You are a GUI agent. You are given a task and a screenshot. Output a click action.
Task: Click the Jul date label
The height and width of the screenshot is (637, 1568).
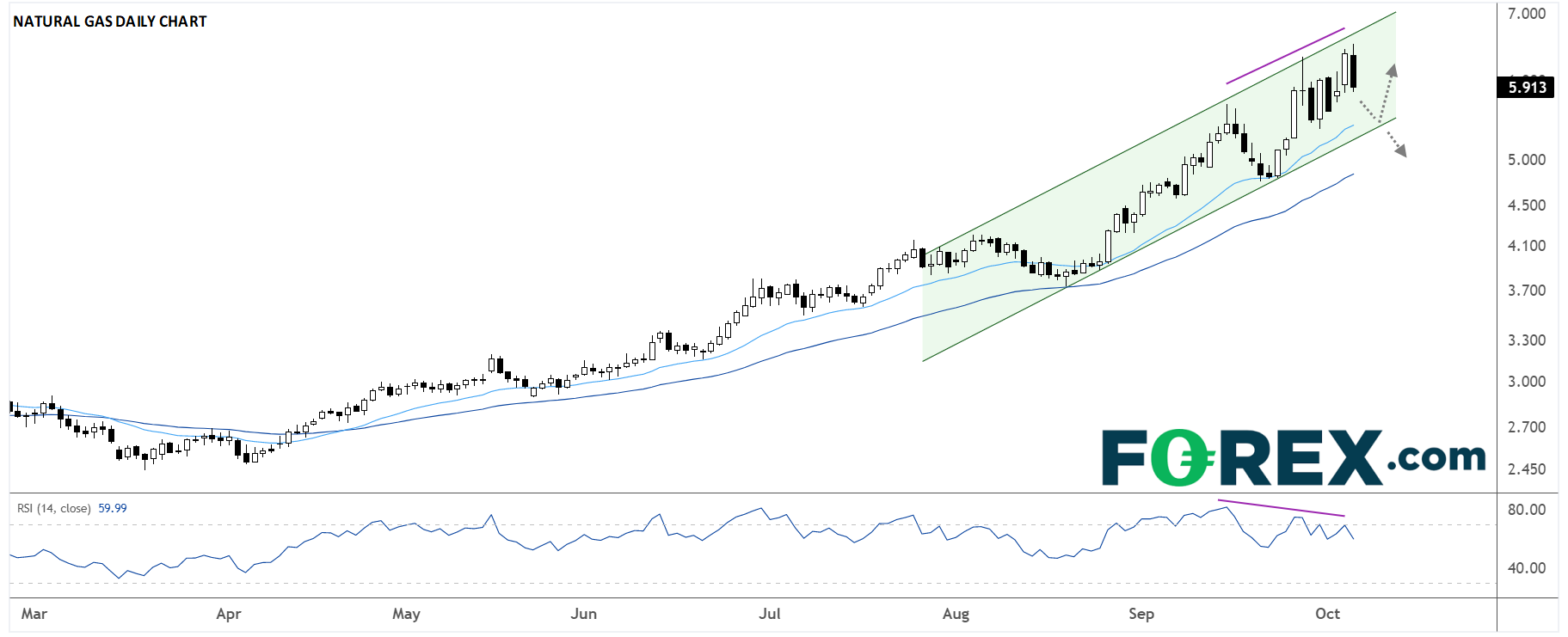[x=770, y=614]
